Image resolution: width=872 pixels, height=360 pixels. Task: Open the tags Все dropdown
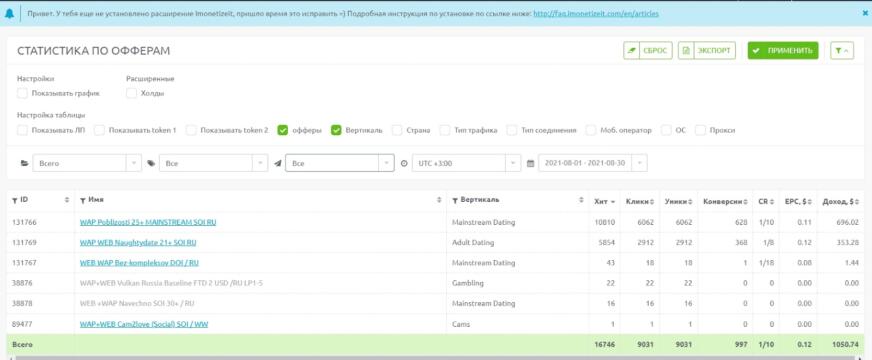click(214, 163)
